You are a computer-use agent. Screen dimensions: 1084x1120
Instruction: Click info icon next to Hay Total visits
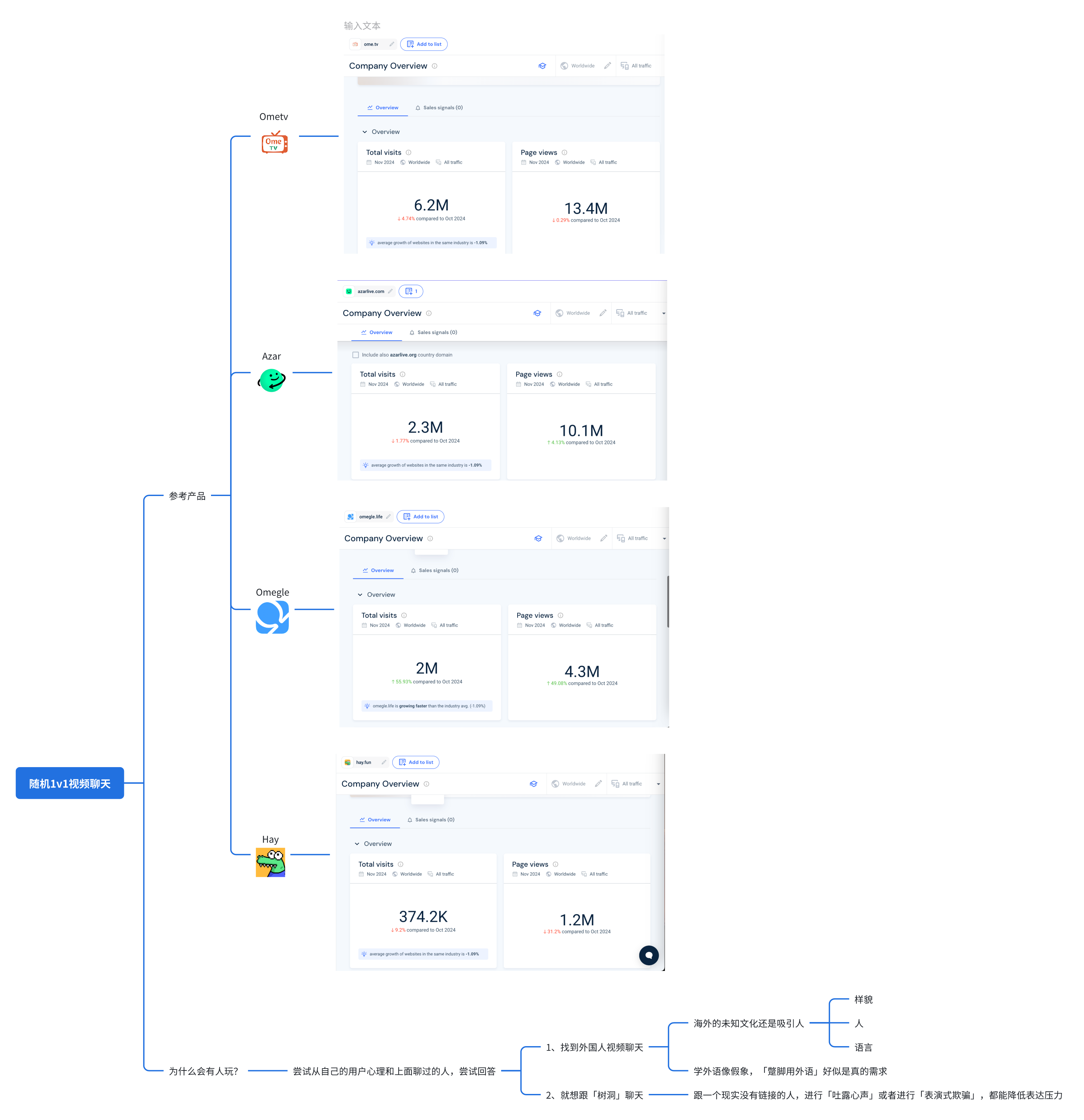(400, 864)
